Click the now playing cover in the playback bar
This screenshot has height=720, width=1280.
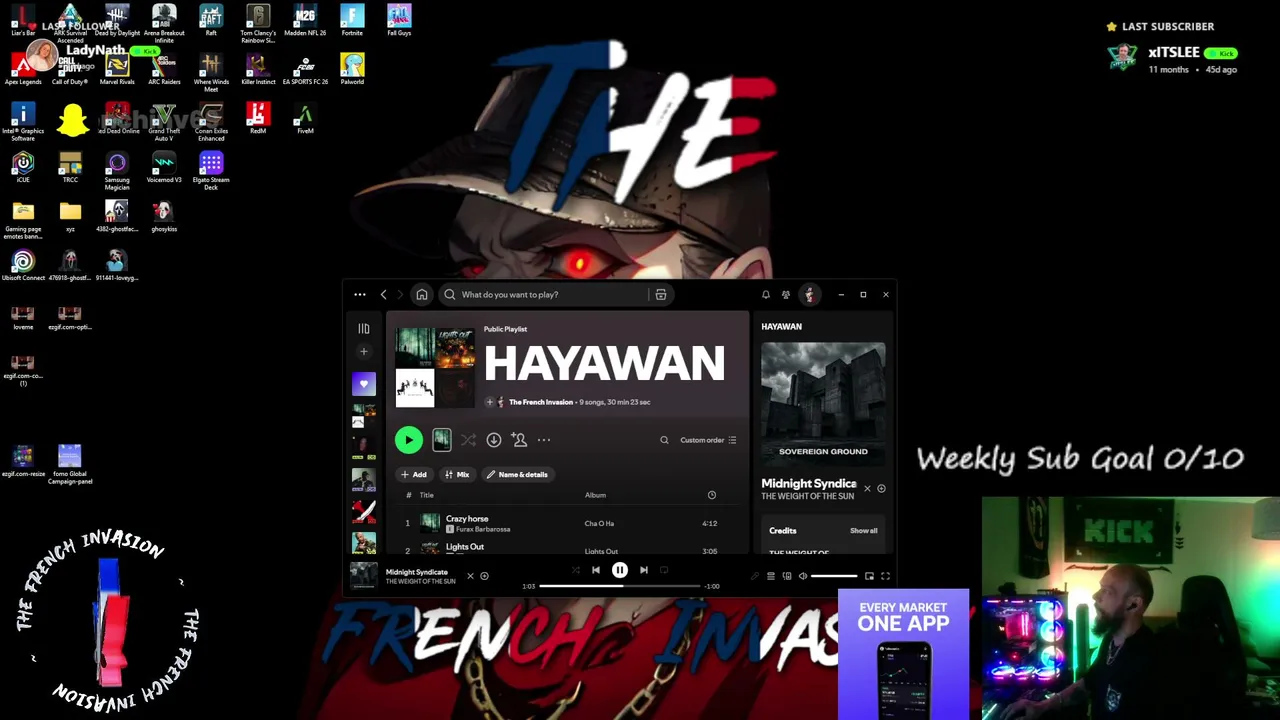click(364, 576)
